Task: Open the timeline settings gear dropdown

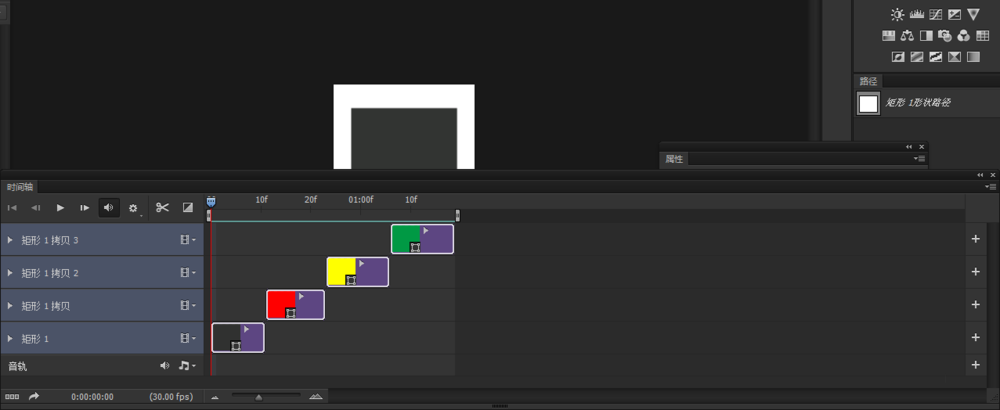Action: click(x=133, y=208)
